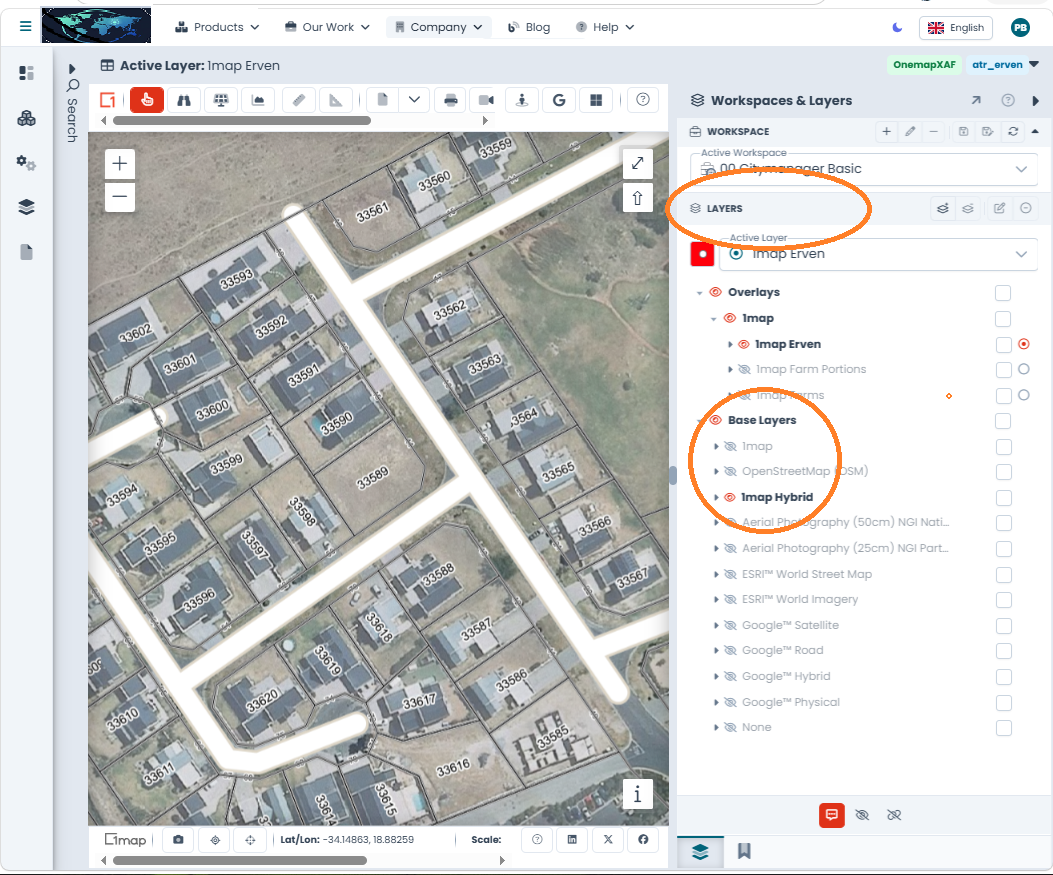The width and height of the screenshot is (1053, 875).
Task: Share map on X
Action: (608, 839)
